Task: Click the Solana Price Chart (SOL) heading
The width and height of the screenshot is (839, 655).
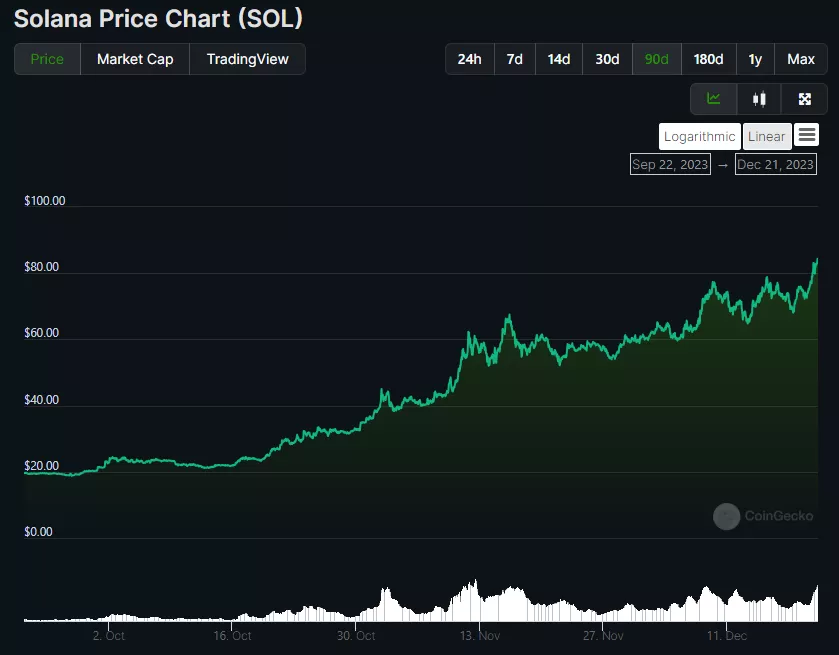Action: coord(158,19)
